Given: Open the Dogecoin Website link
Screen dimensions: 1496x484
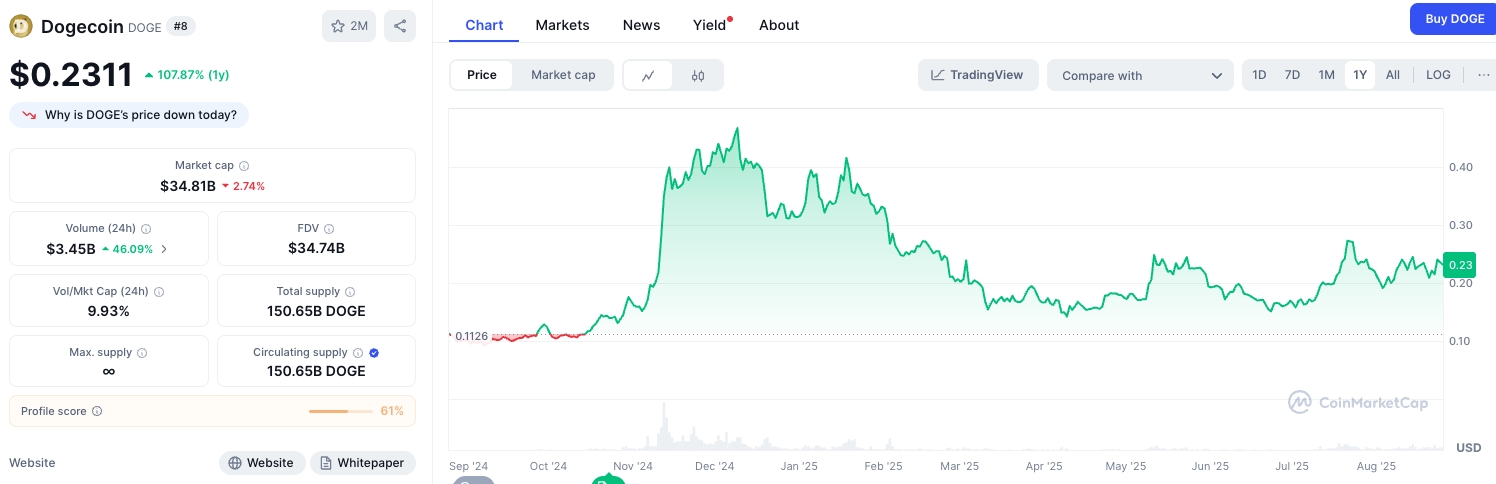Looking at the screenshot, I should point(262,463).
